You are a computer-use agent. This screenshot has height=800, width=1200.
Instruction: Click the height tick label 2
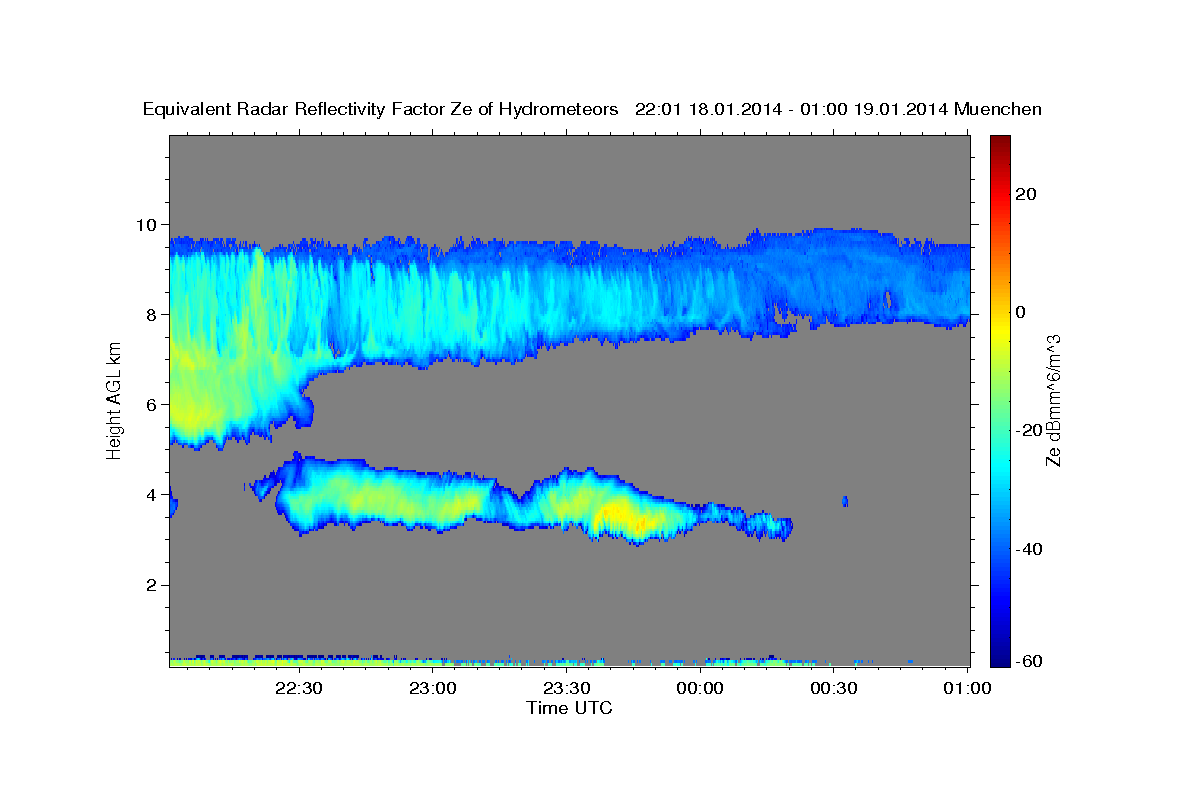[154, 584]
